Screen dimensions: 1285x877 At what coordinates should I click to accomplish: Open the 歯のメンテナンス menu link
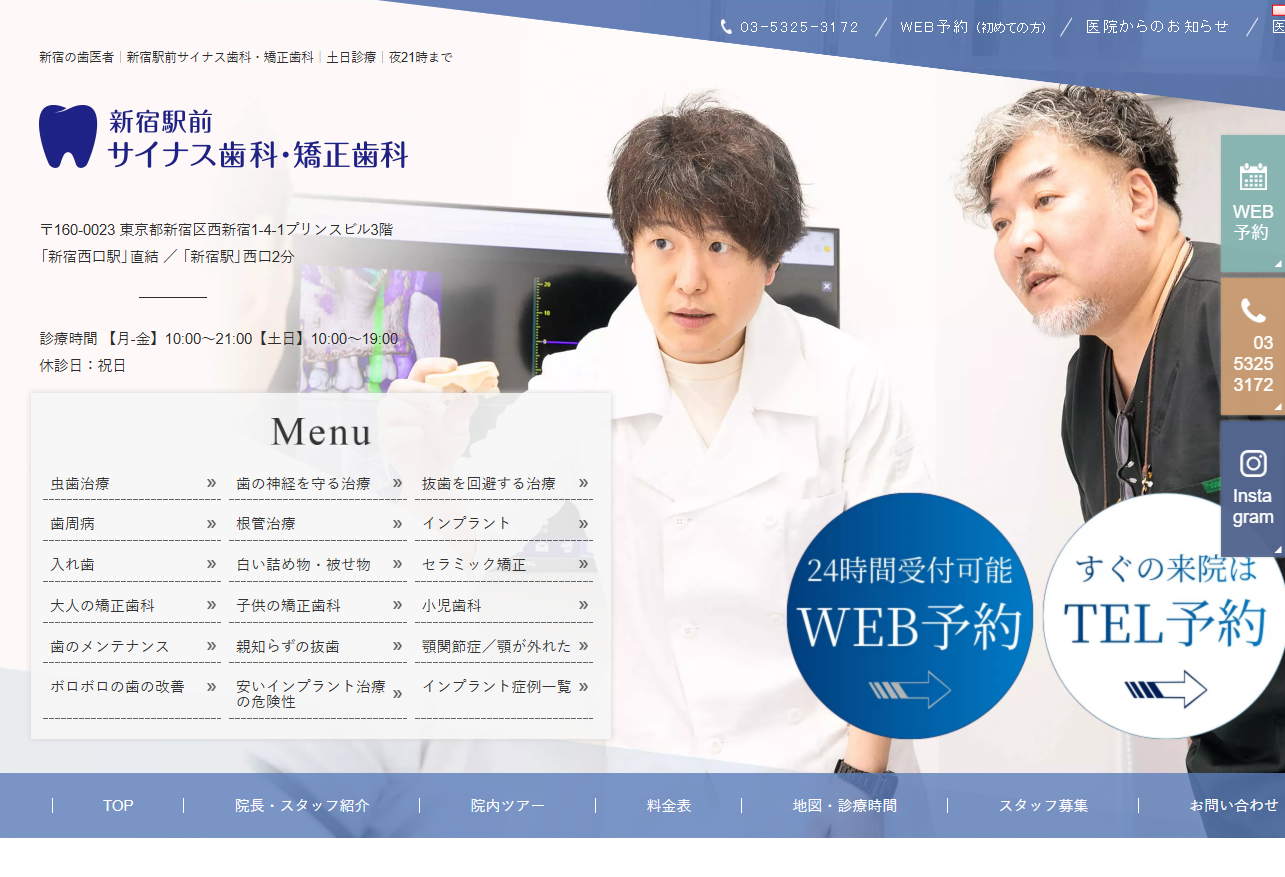tap(110, 647)
